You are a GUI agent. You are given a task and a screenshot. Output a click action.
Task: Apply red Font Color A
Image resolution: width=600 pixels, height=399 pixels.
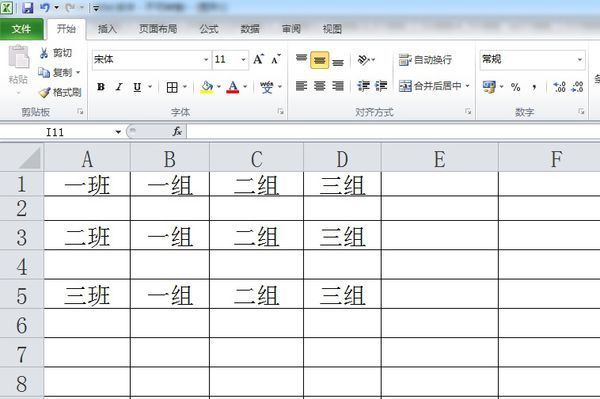(233, 87)
